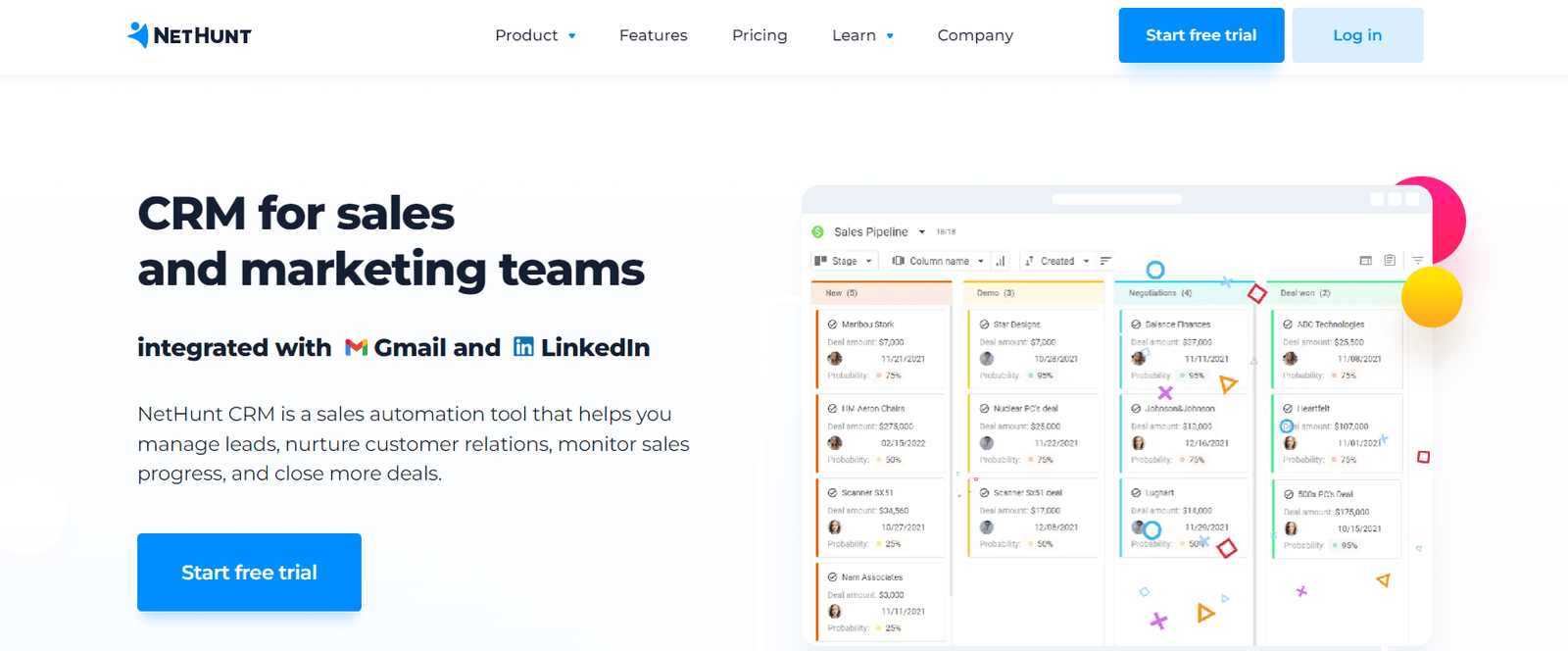Click the Gmail icon in the subtitle
Viewport: 1568px width, 651px height.
point(356,348)
